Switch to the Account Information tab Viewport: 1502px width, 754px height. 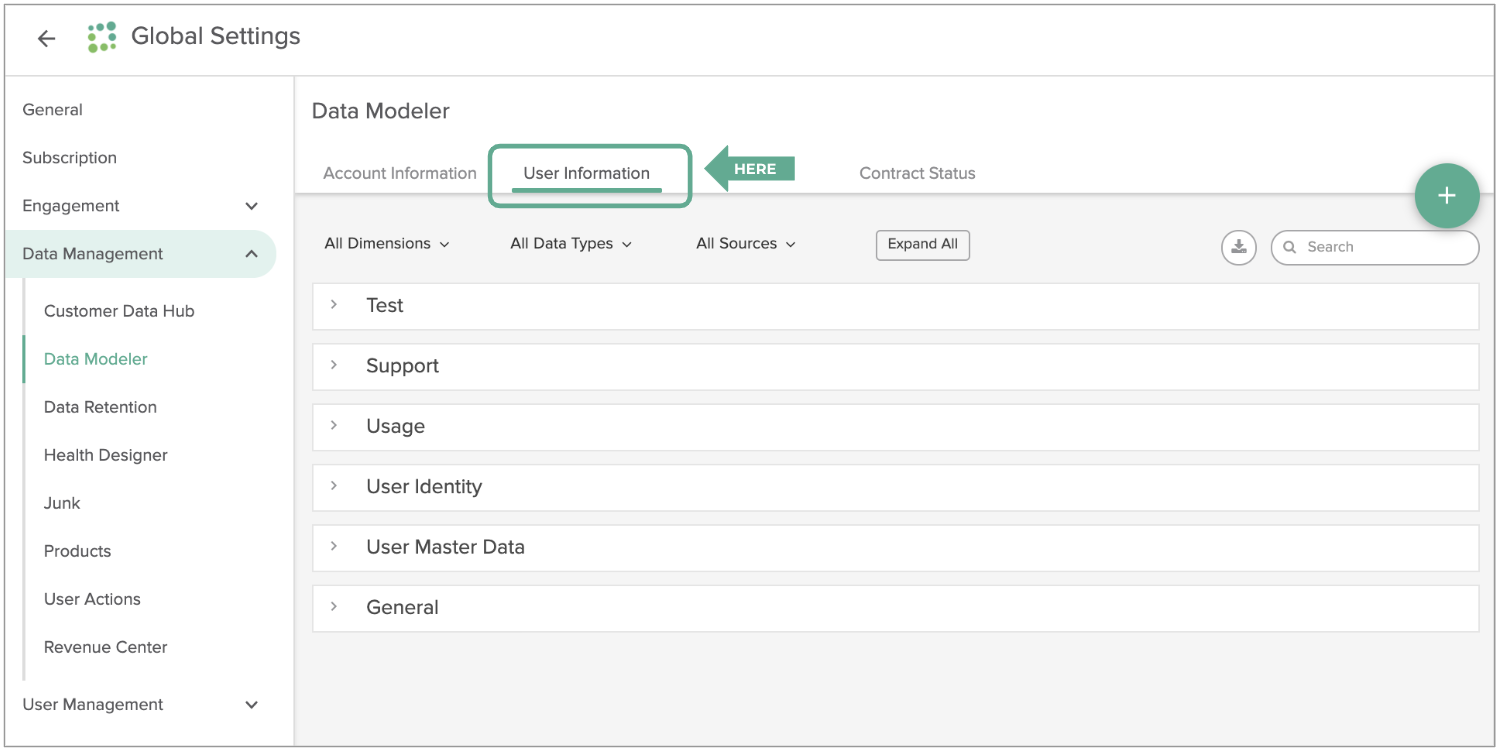400,173
